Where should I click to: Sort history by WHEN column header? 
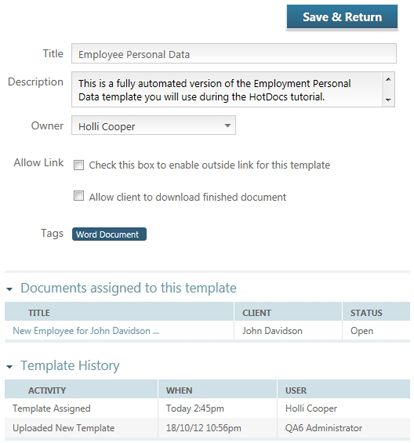[x=179, y=390]
